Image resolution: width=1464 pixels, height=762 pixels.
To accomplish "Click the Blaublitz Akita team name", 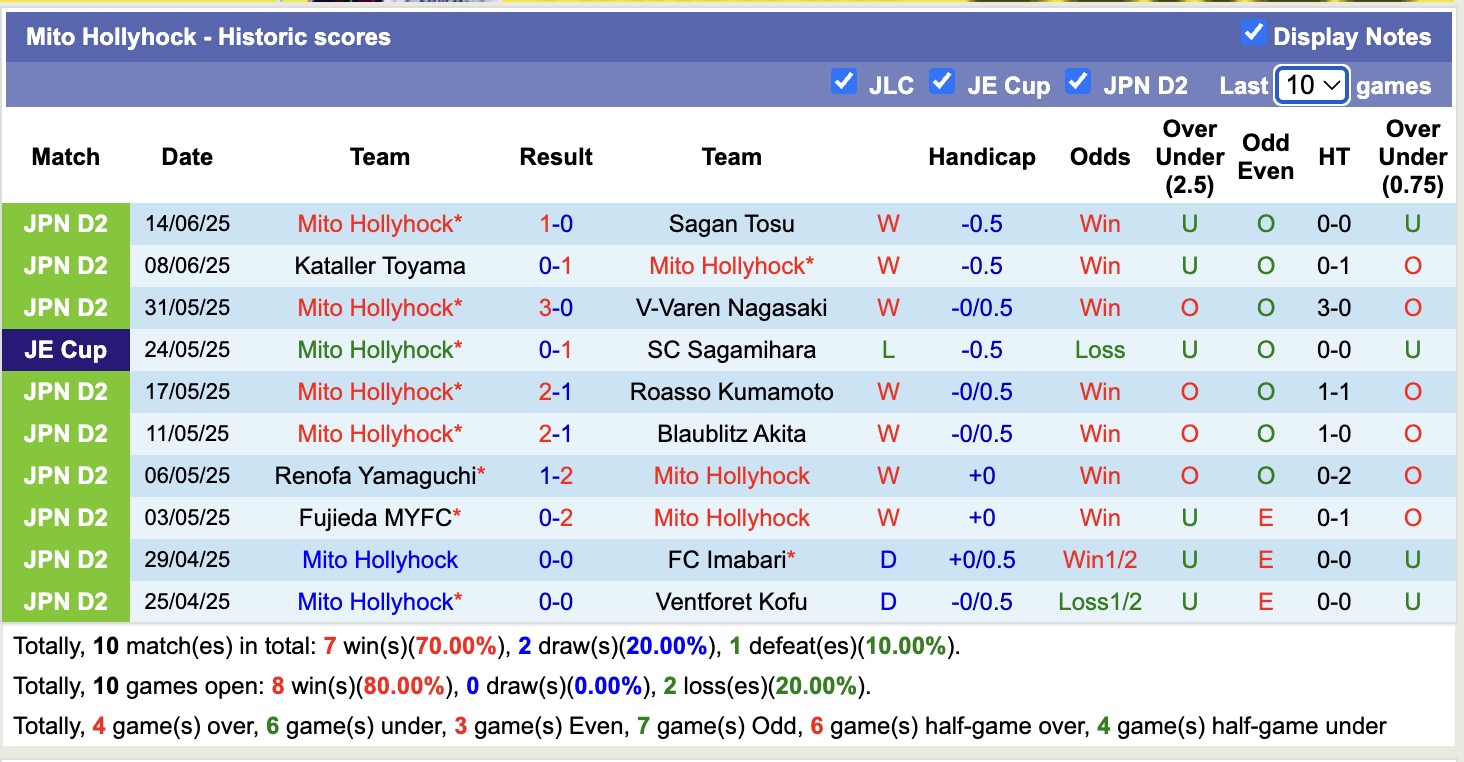I will click(731, 434).
